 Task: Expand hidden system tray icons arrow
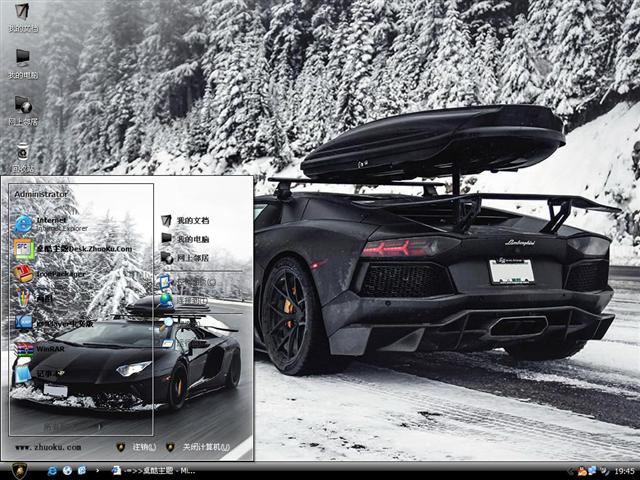[x=570, y=471]
